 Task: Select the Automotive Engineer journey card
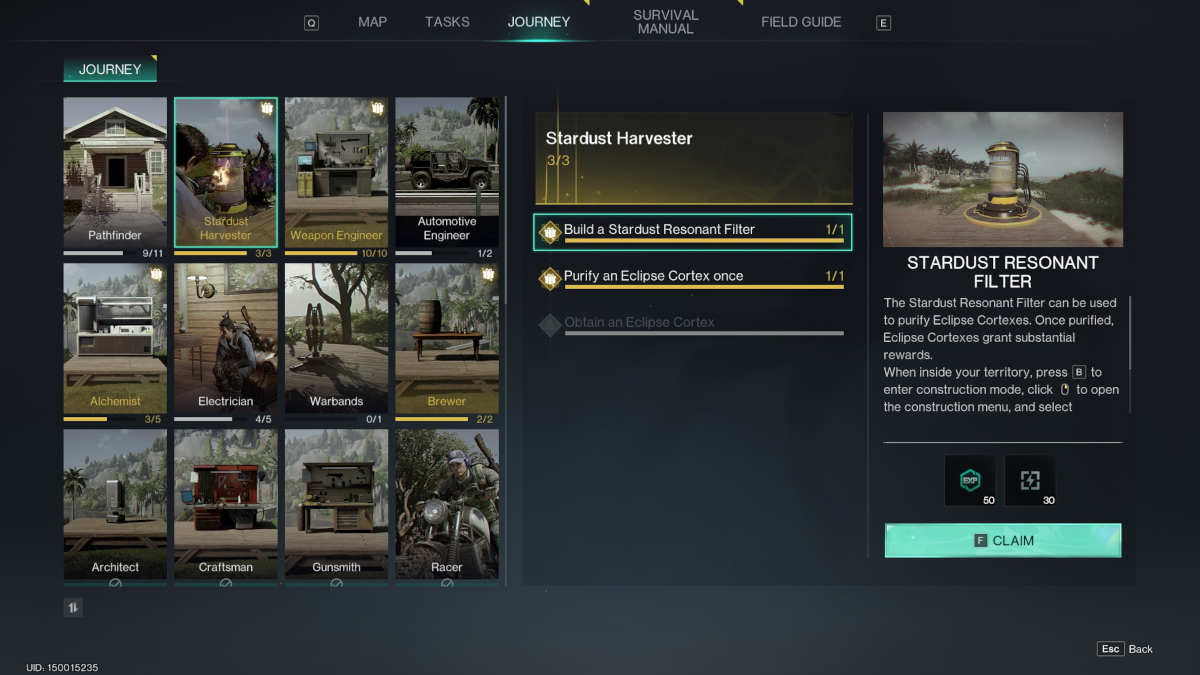[x=447, y=172]
